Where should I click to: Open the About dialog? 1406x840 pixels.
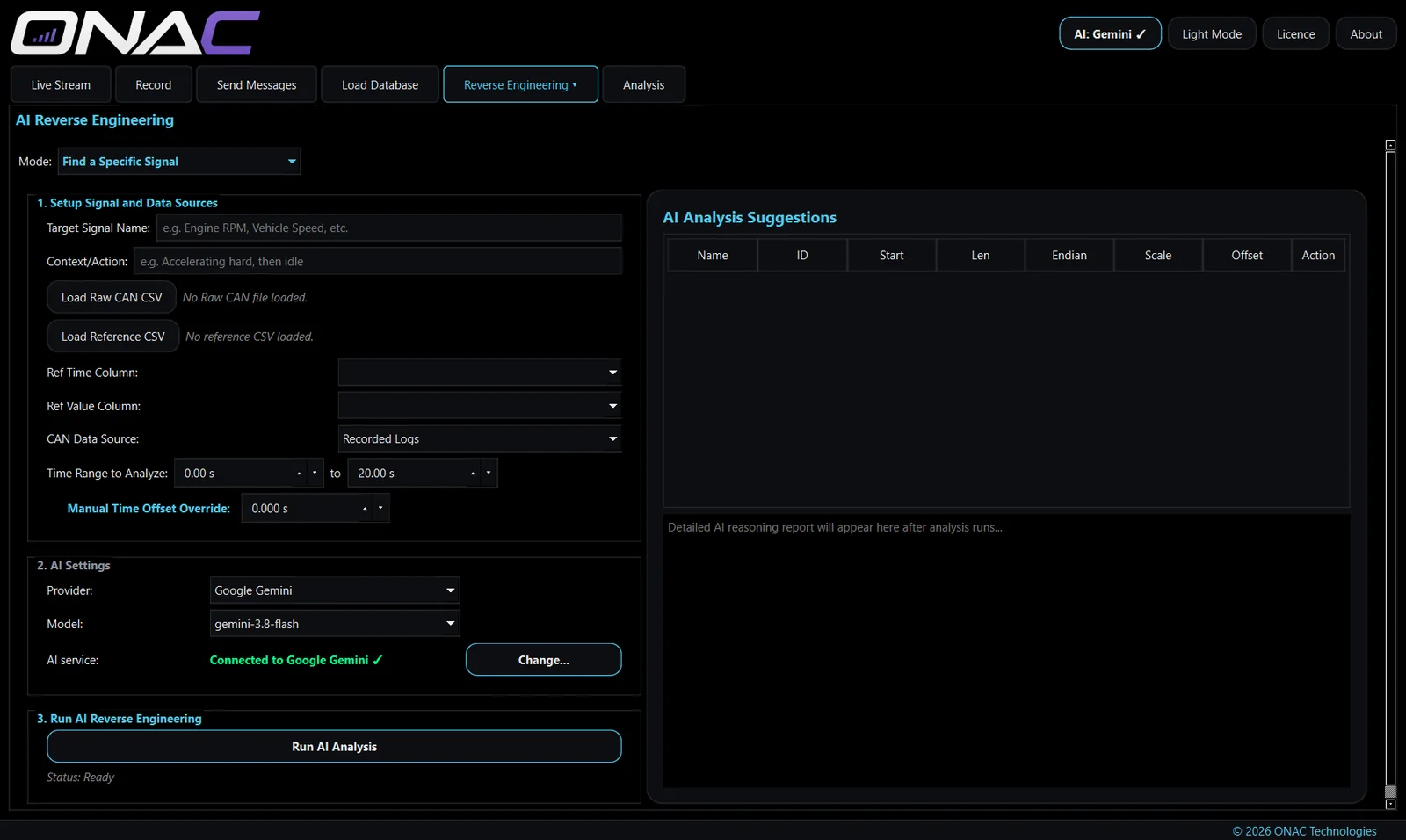click(1366, 34)
